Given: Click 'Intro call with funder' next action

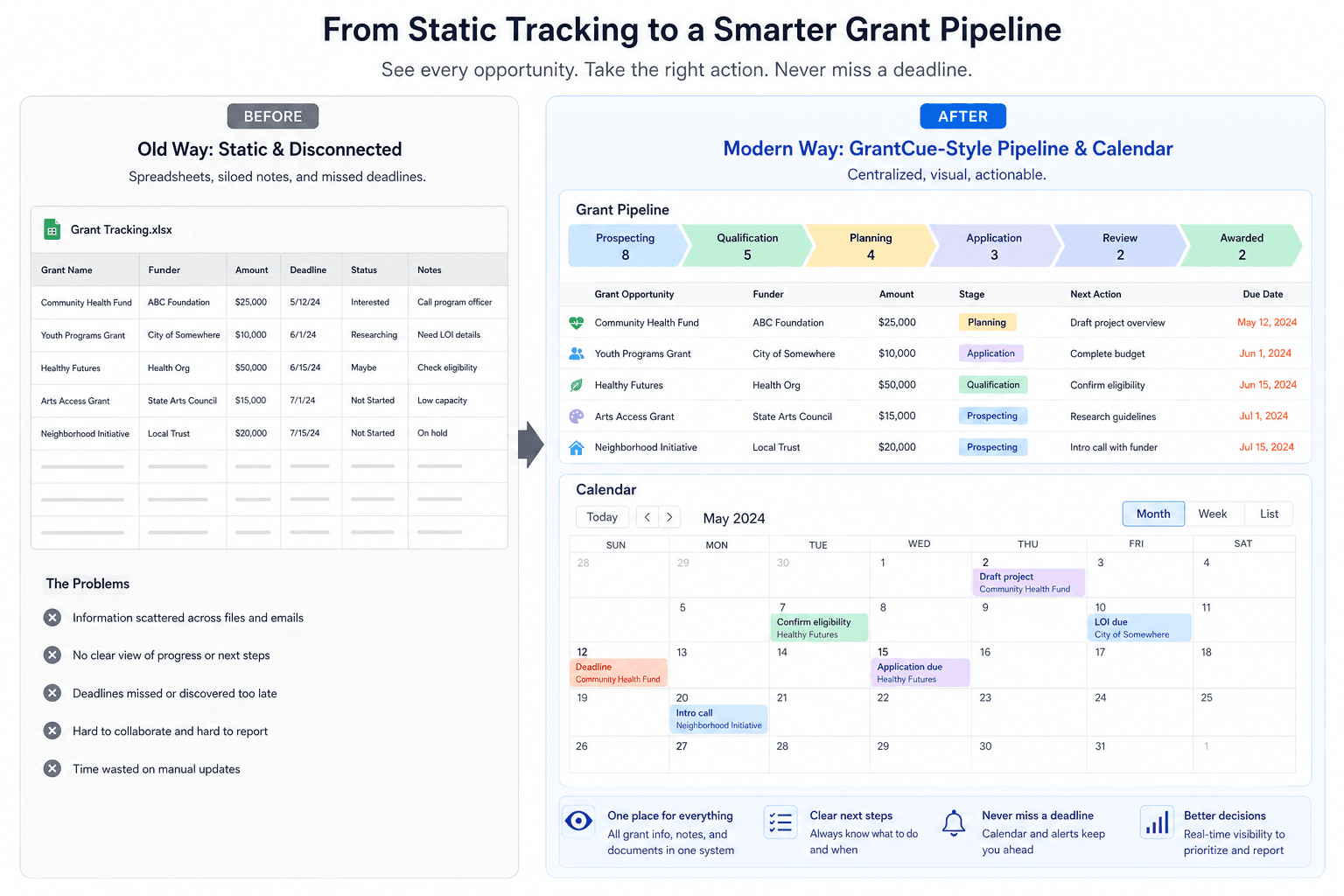Looking at the screenshot, I should coord(1113,447).
